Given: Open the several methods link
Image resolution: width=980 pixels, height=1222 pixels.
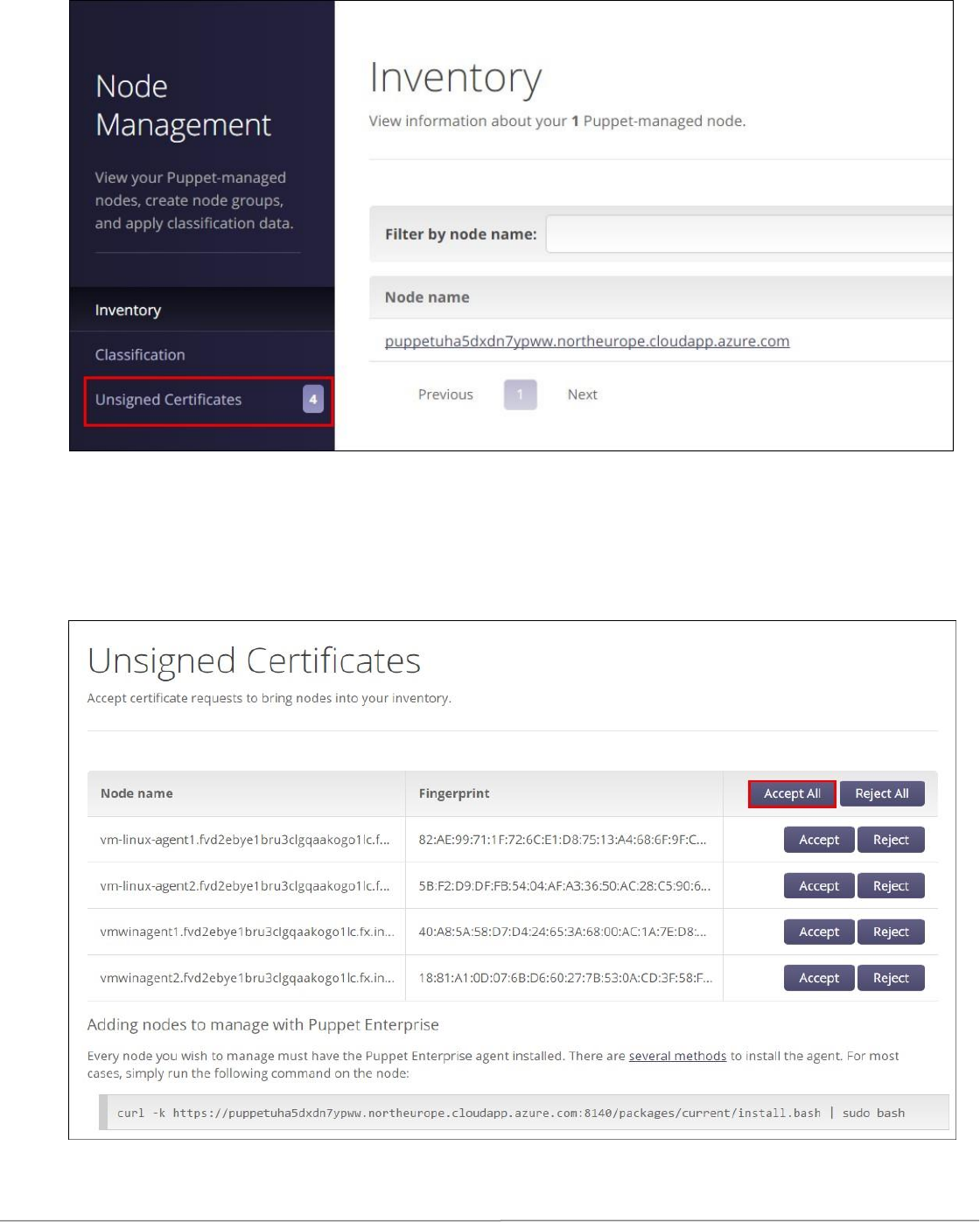Looking at the screenshot, I should [677, 1056].
